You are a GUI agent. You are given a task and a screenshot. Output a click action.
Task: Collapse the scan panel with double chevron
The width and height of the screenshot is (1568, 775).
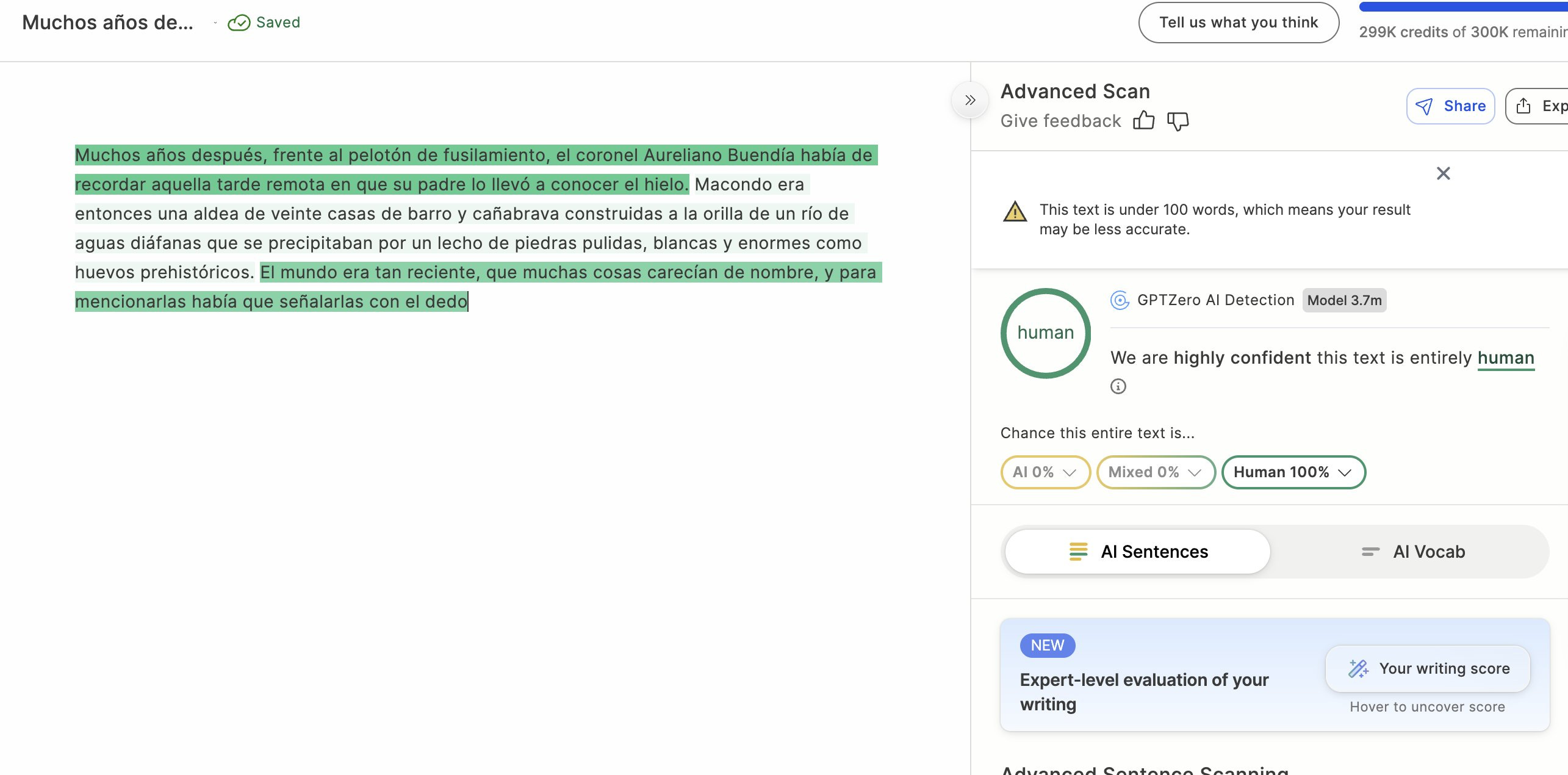tap(970, 100)
